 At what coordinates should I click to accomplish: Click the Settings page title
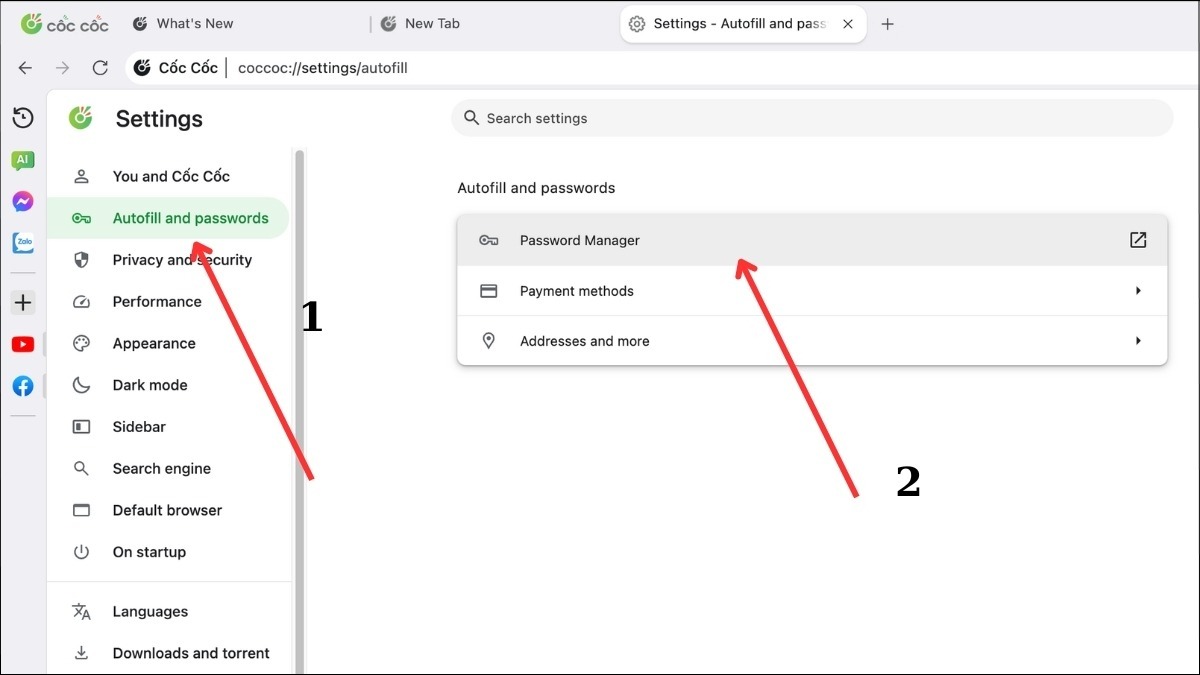tap(159, 119)
